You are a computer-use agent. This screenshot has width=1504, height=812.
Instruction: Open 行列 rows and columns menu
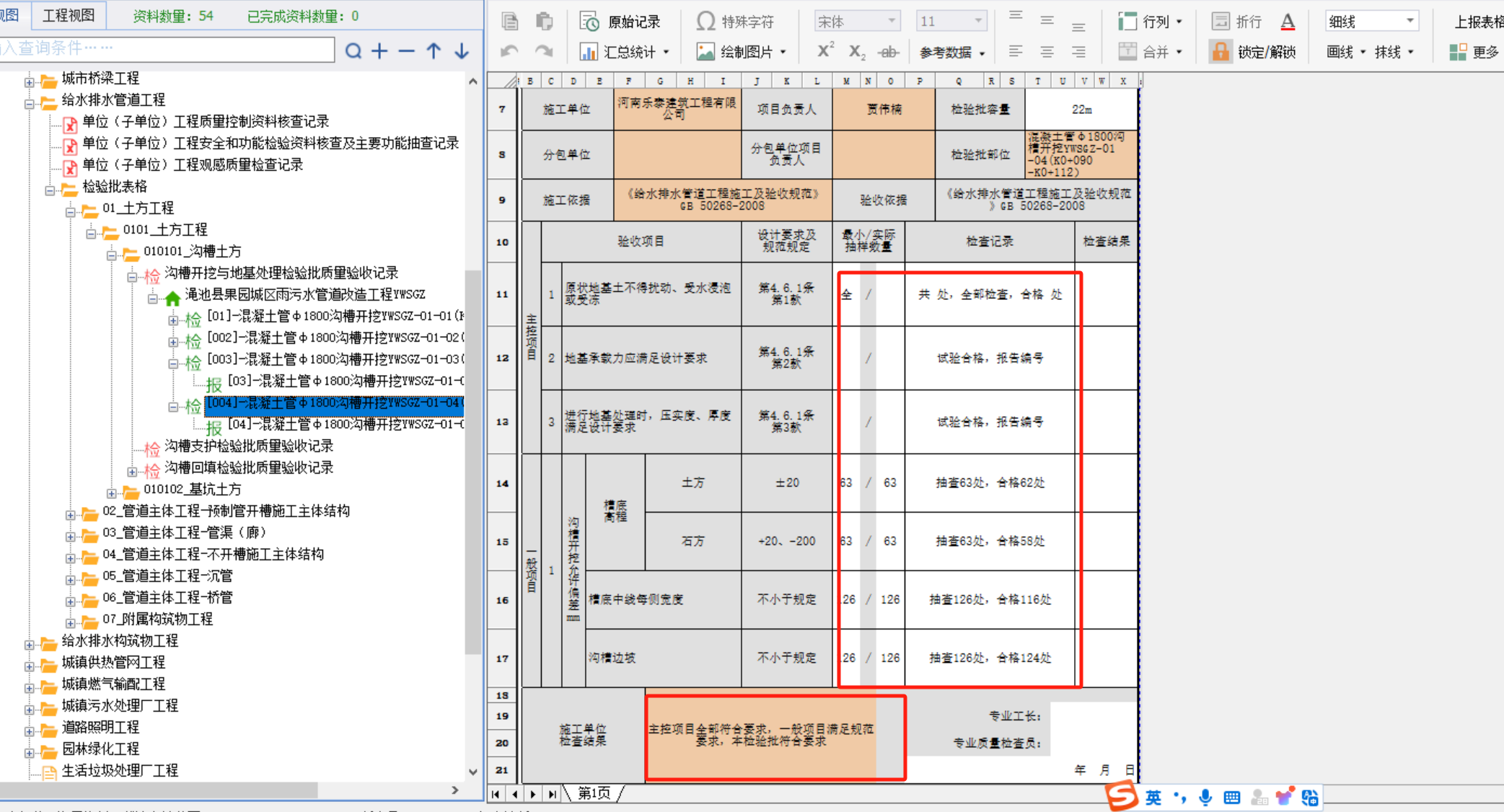[1150, 22]
